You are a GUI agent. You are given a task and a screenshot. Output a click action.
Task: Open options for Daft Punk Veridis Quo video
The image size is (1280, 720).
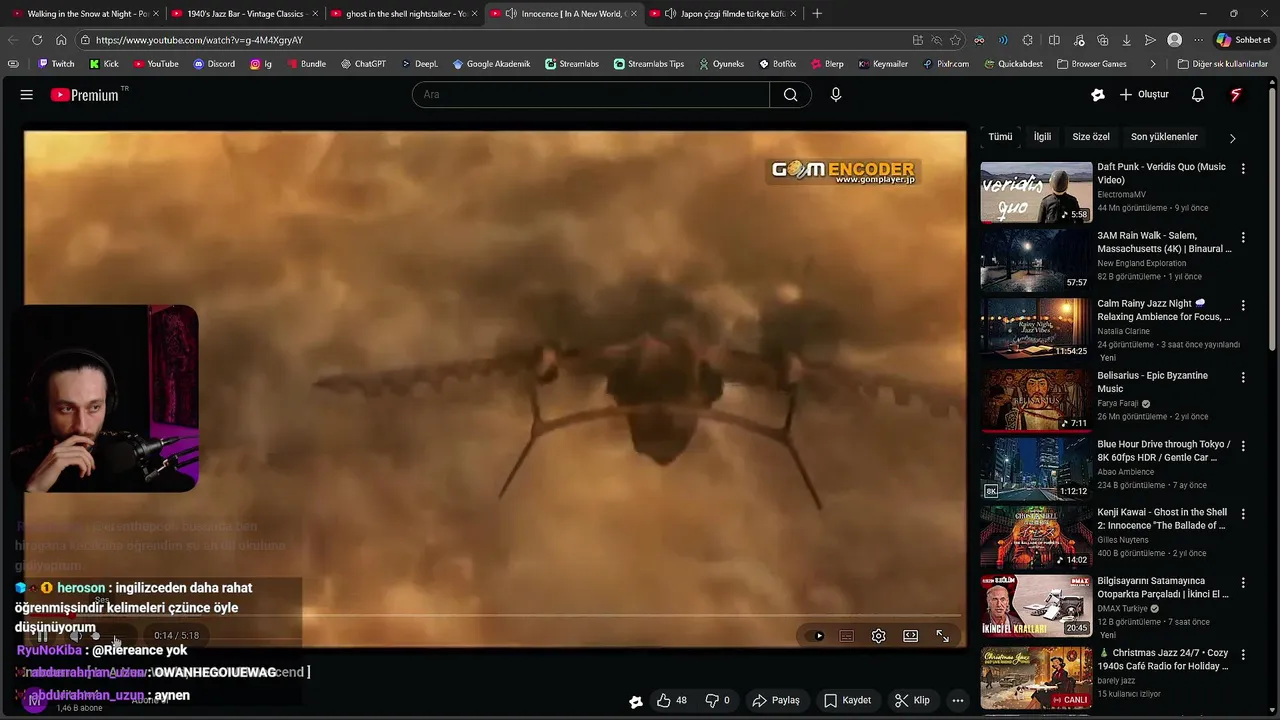point(1243,169)
